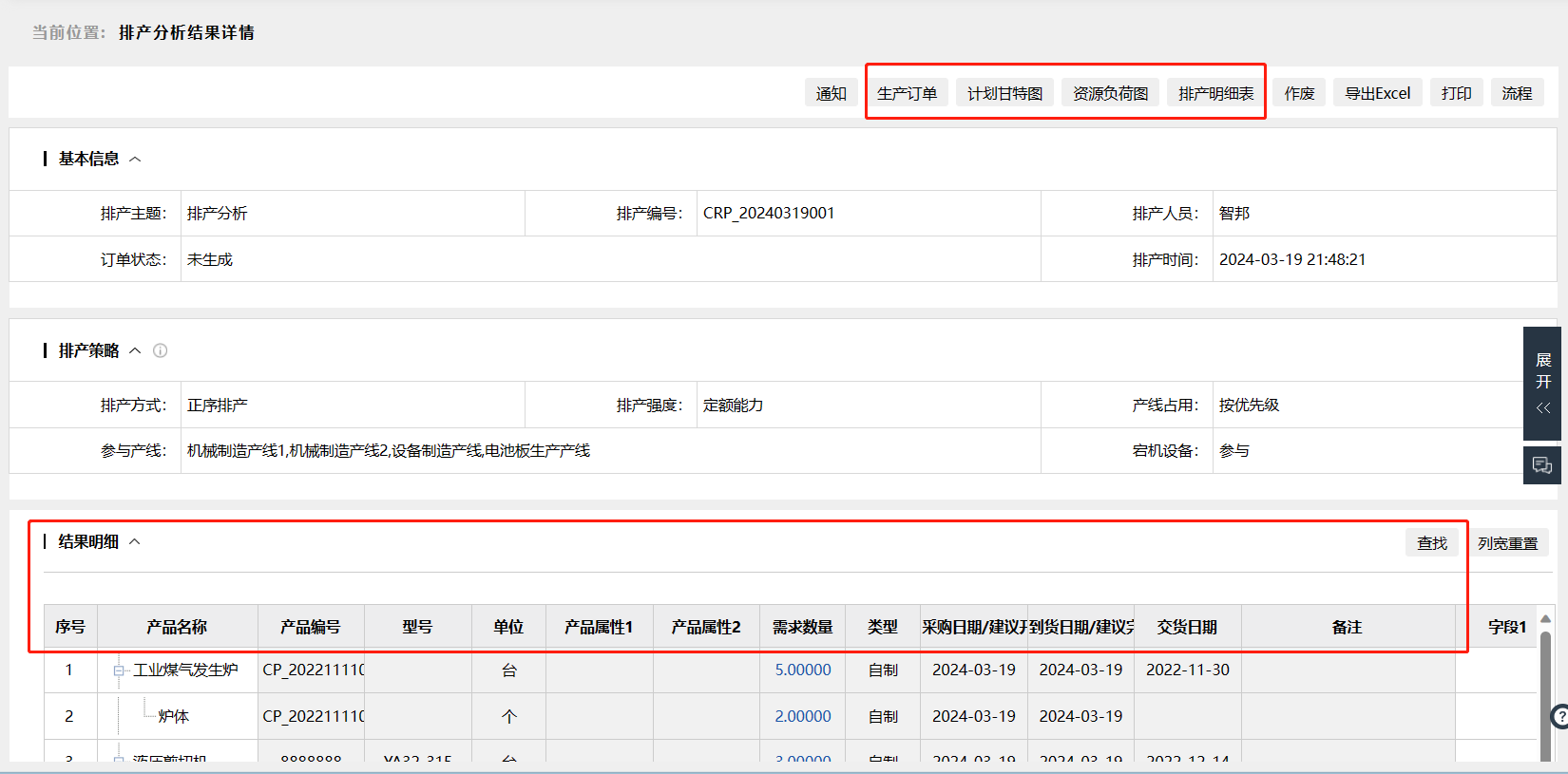This screenshot has height=774, width=1568.
Task: Click the 产线占用 value 按优先级
Action: click(1250, 406)
